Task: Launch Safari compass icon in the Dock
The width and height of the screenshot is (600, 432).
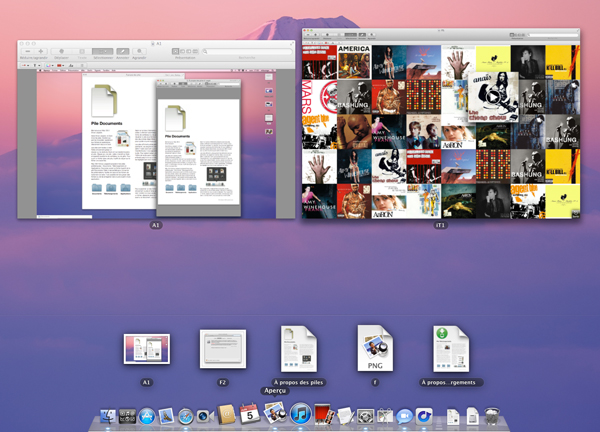Action: pos(186,416)
